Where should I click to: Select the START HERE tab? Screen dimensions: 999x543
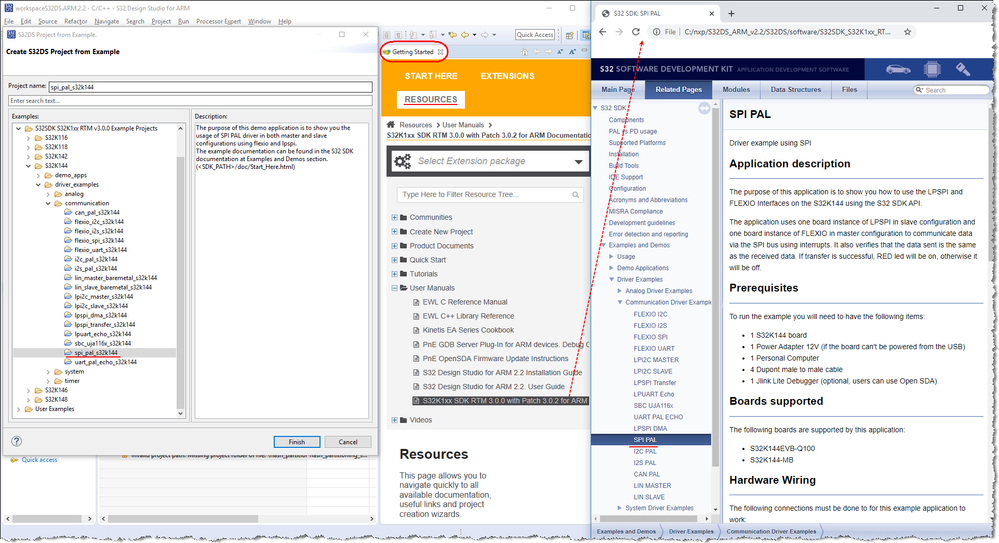tap(431, 76)
